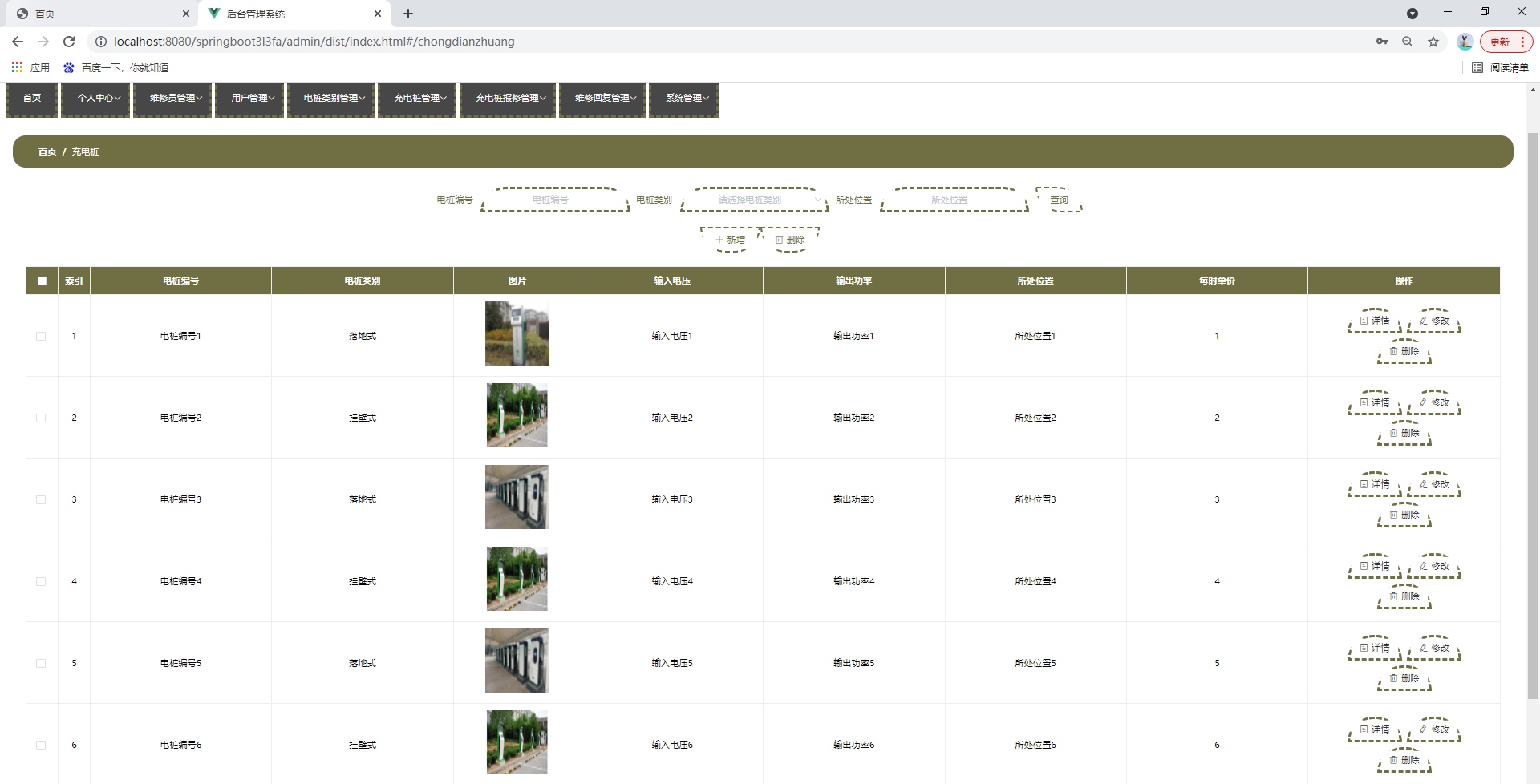Click the 查询 search button

[x=1059, y=200]
